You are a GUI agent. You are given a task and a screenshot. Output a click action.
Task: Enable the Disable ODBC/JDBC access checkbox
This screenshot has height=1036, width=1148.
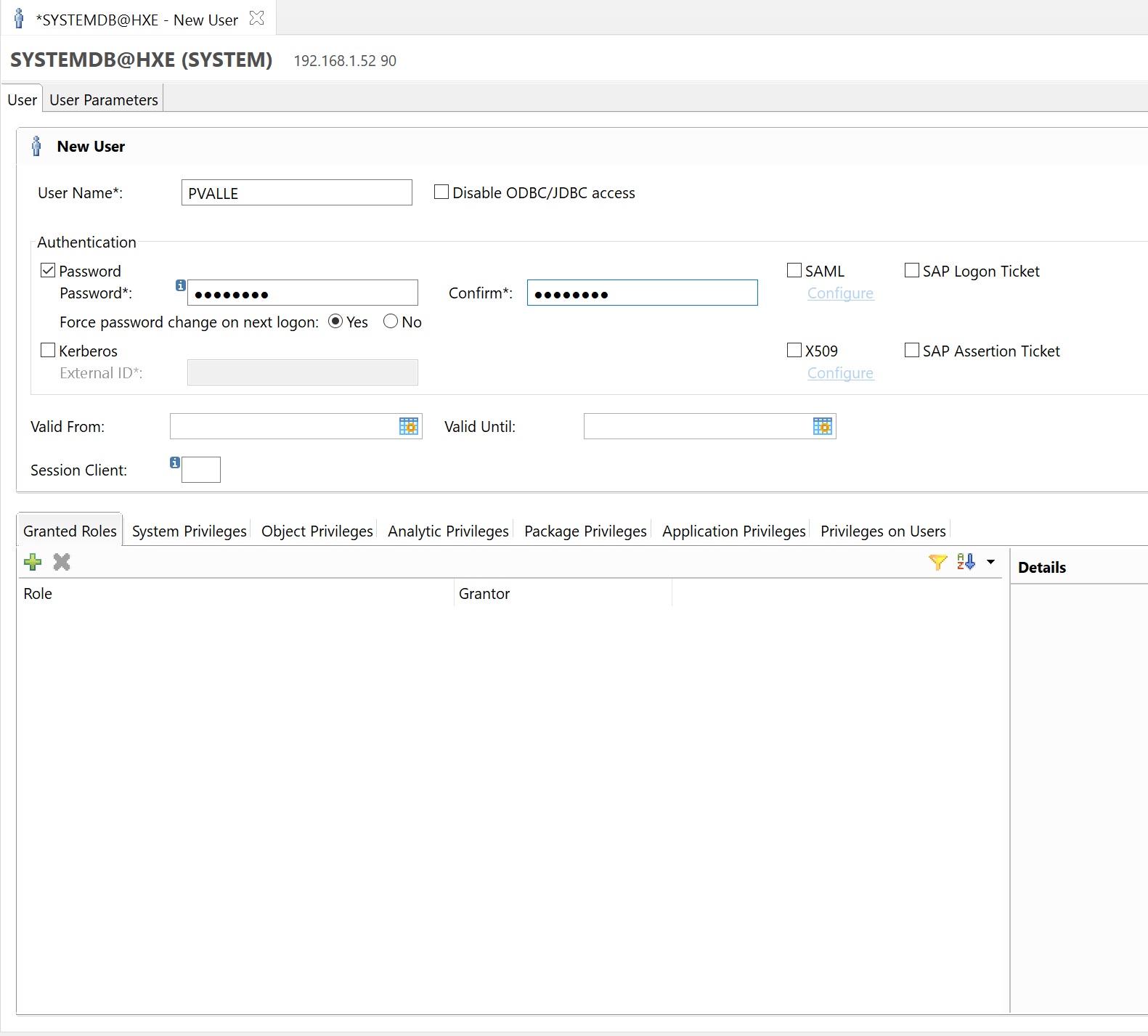click(441, 192)
